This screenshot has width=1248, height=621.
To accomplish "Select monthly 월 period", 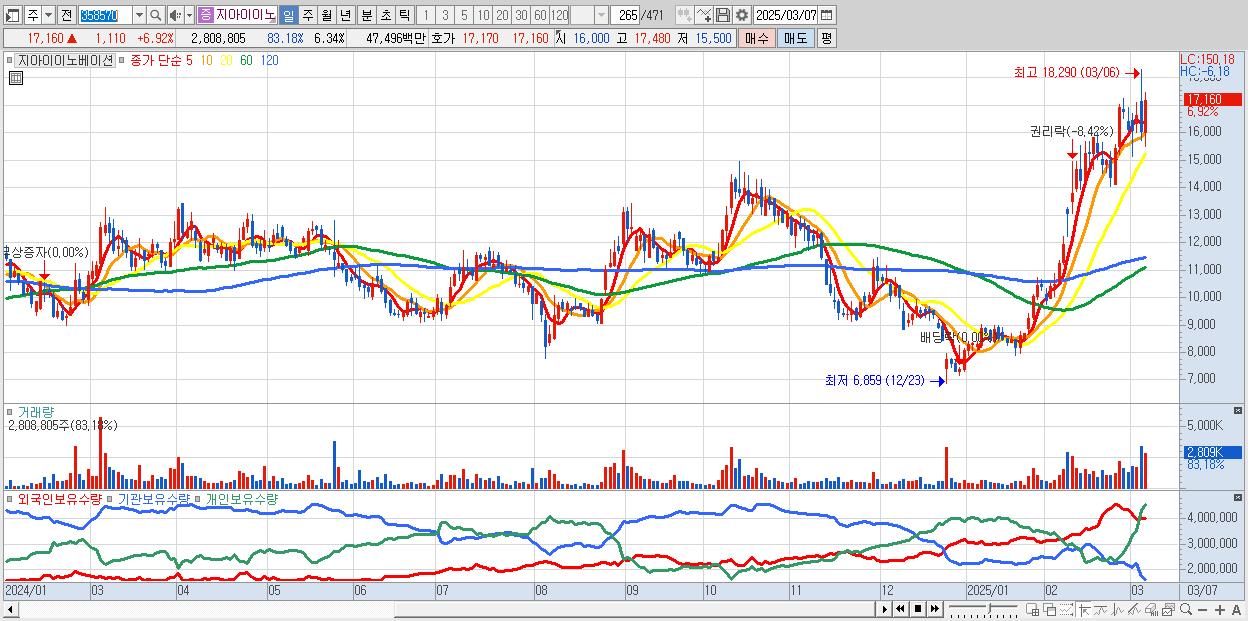I will coord(326,15).
